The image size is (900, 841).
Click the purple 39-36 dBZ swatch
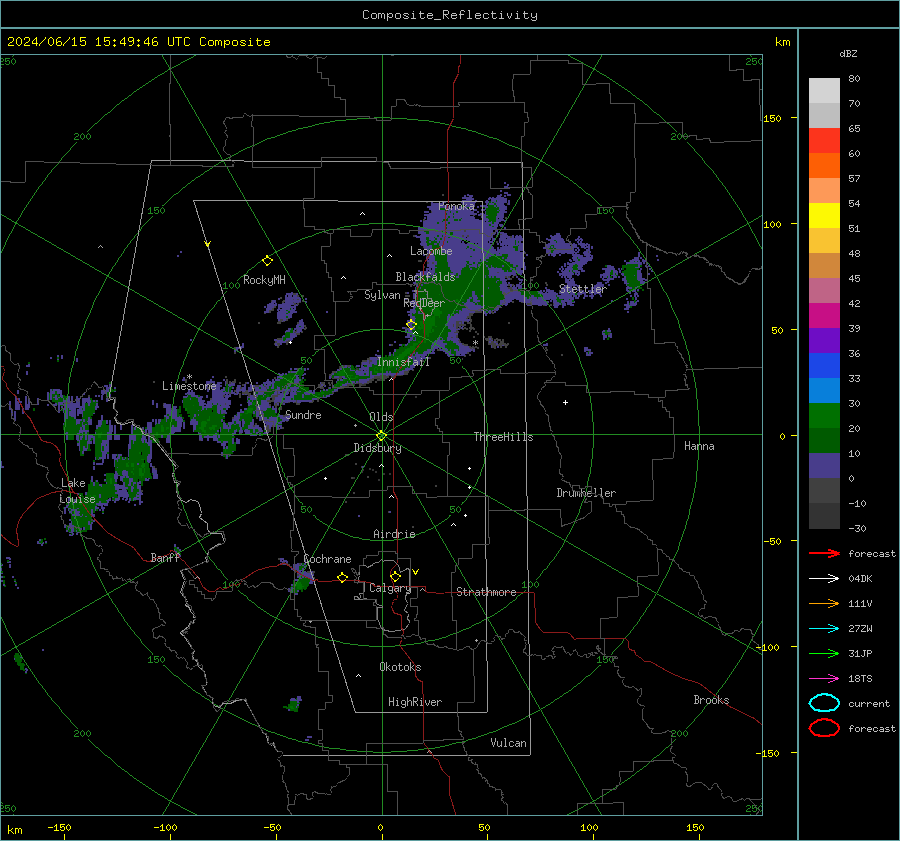point(824,340)
